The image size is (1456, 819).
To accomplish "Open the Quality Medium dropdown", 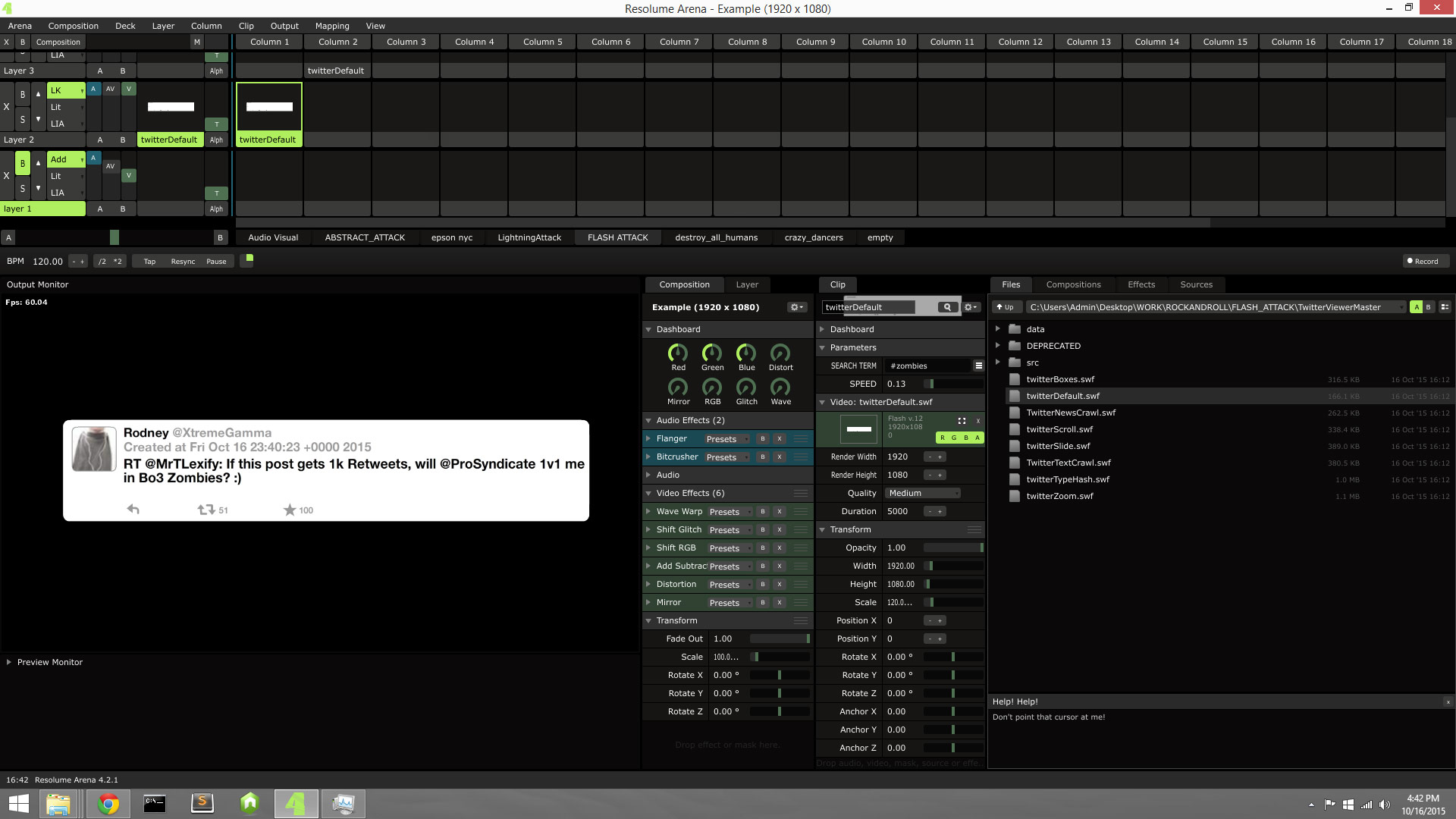I will (923, 494).
